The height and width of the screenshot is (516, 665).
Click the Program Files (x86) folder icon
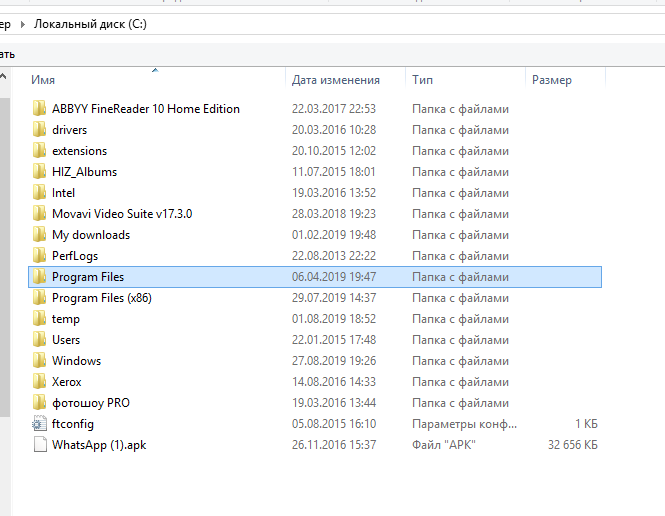39,298
